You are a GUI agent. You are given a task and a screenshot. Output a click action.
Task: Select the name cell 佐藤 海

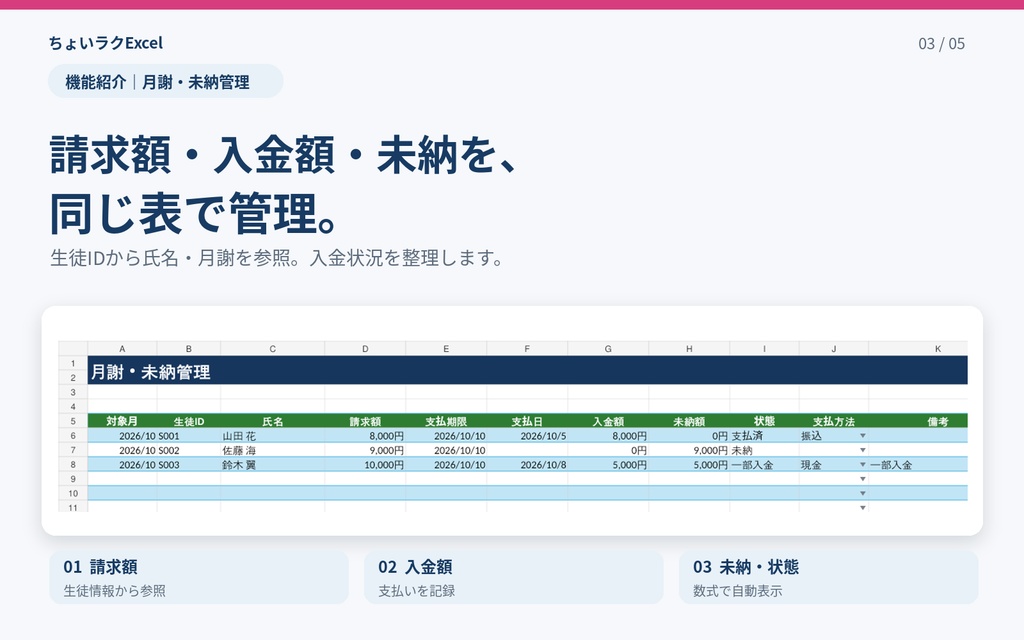(272, 450)
